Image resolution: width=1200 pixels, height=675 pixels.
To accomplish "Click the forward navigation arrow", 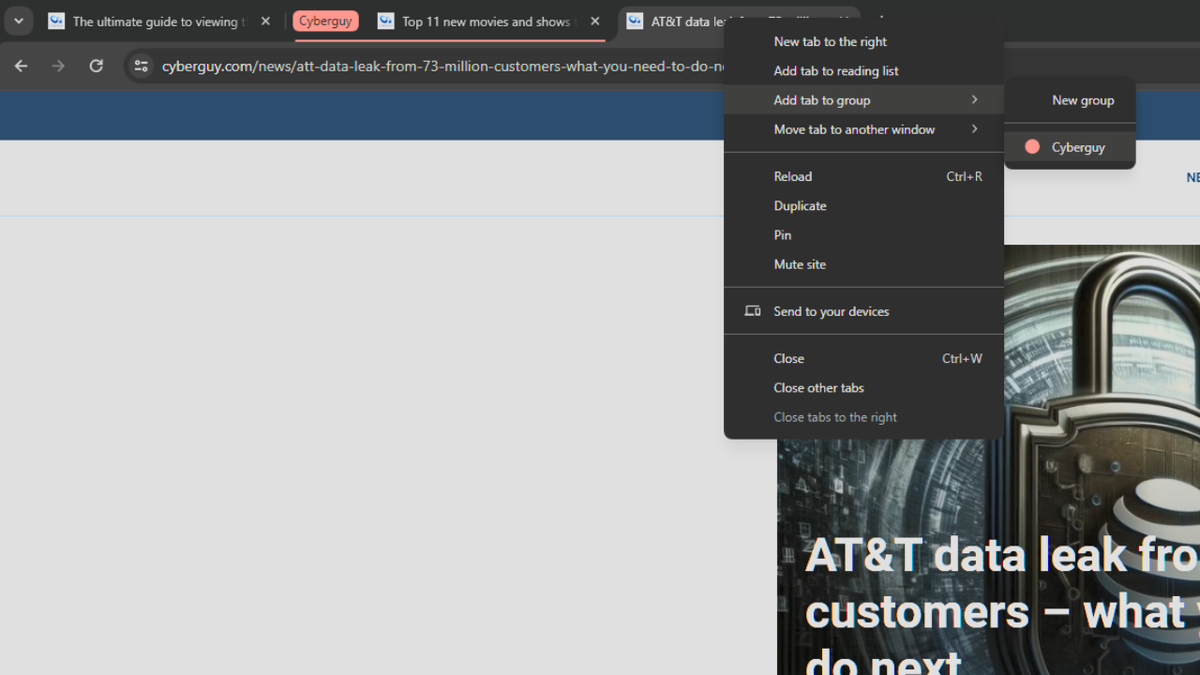I will point(58,66).
